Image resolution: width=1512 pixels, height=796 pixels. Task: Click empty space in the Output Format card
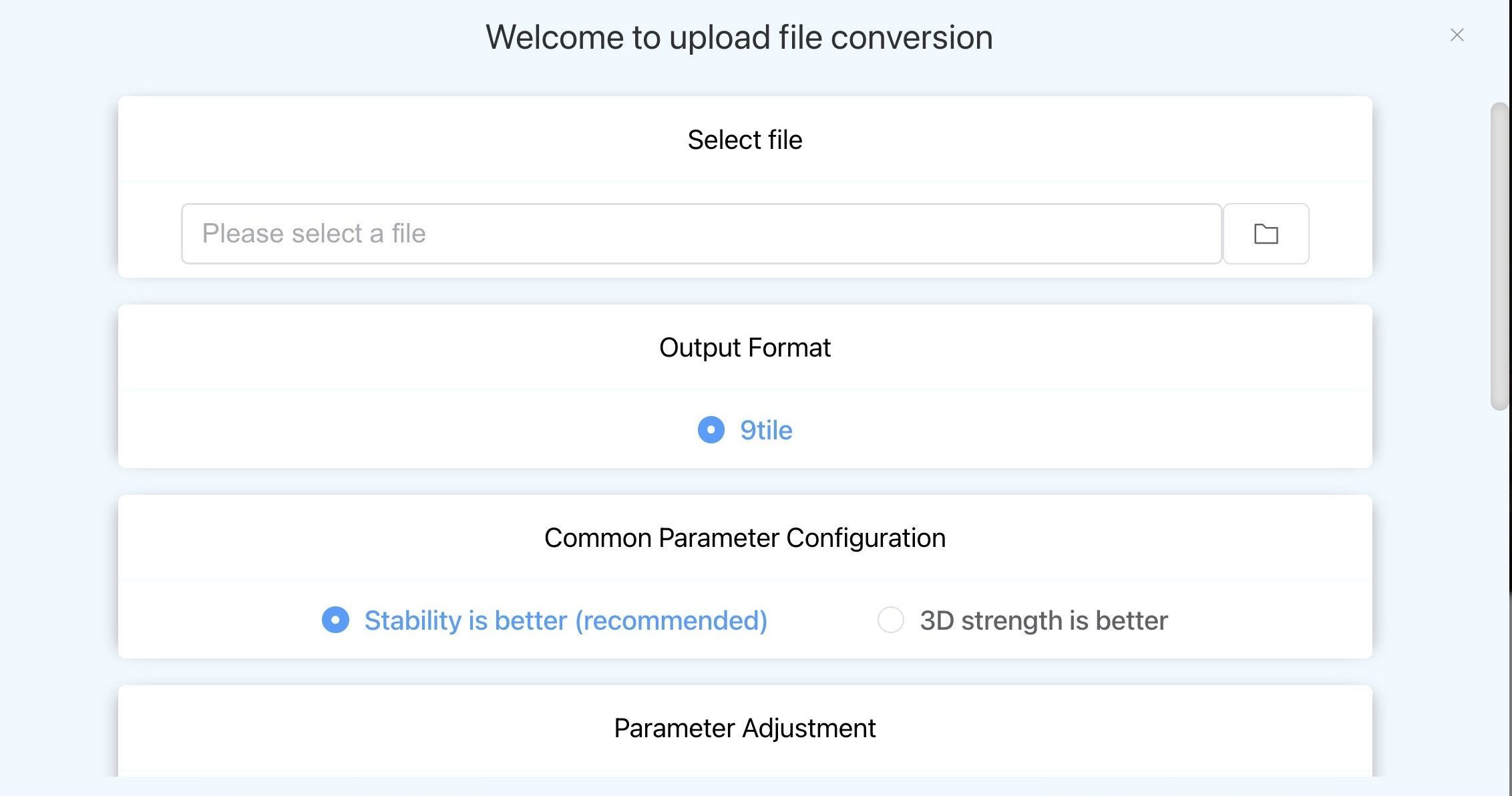click(401, 430)
